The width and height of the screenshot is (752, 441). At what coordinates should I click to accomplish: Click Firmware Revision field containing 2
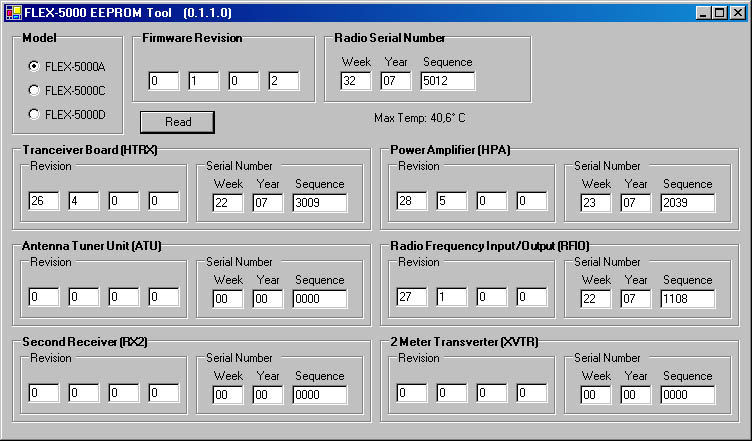coord(284,81)
